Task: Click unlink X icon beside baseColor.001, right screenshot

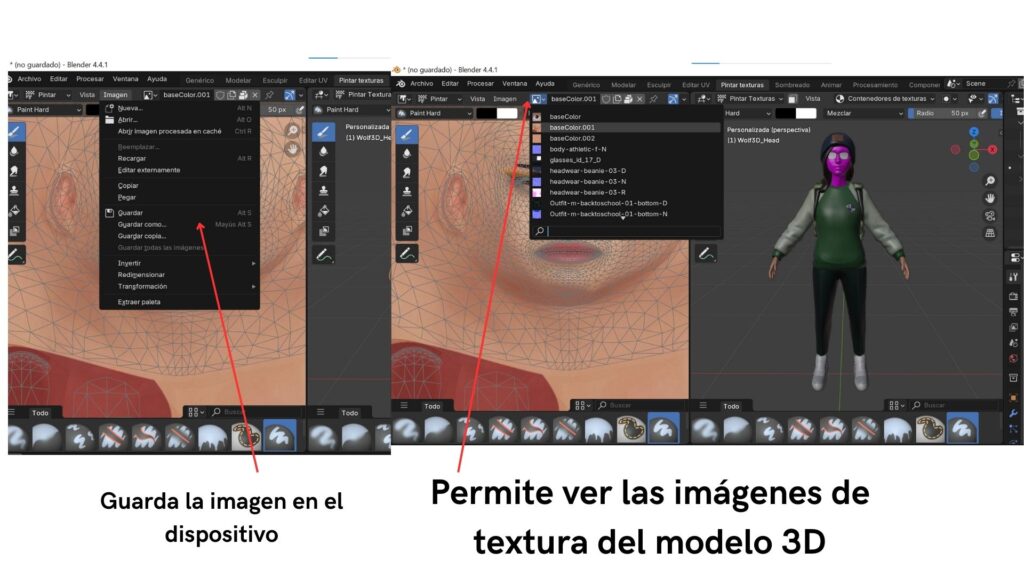Action: (x=640, y=99)
